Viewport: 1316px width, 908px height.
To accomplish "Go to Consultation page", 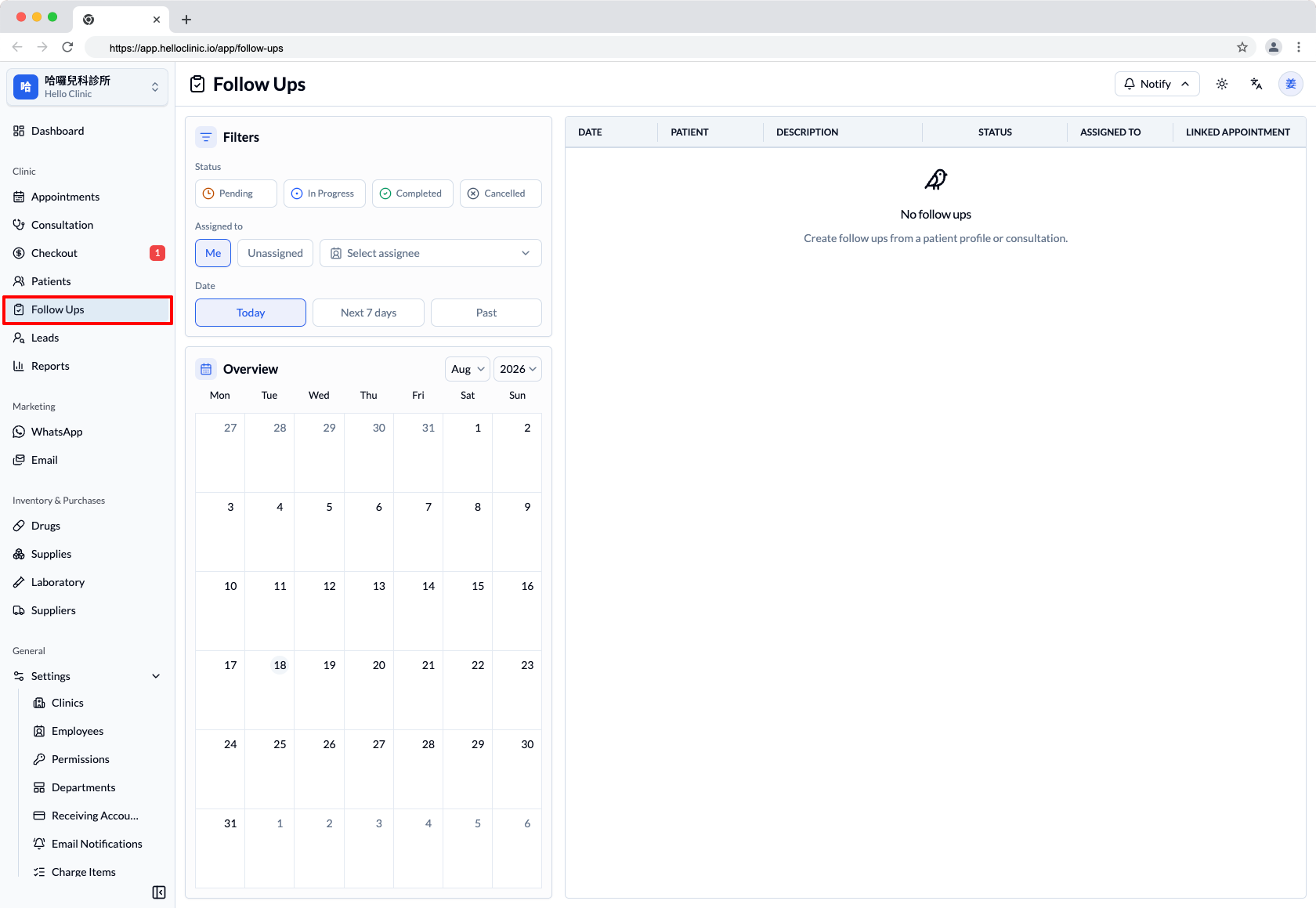I will 88,225.
